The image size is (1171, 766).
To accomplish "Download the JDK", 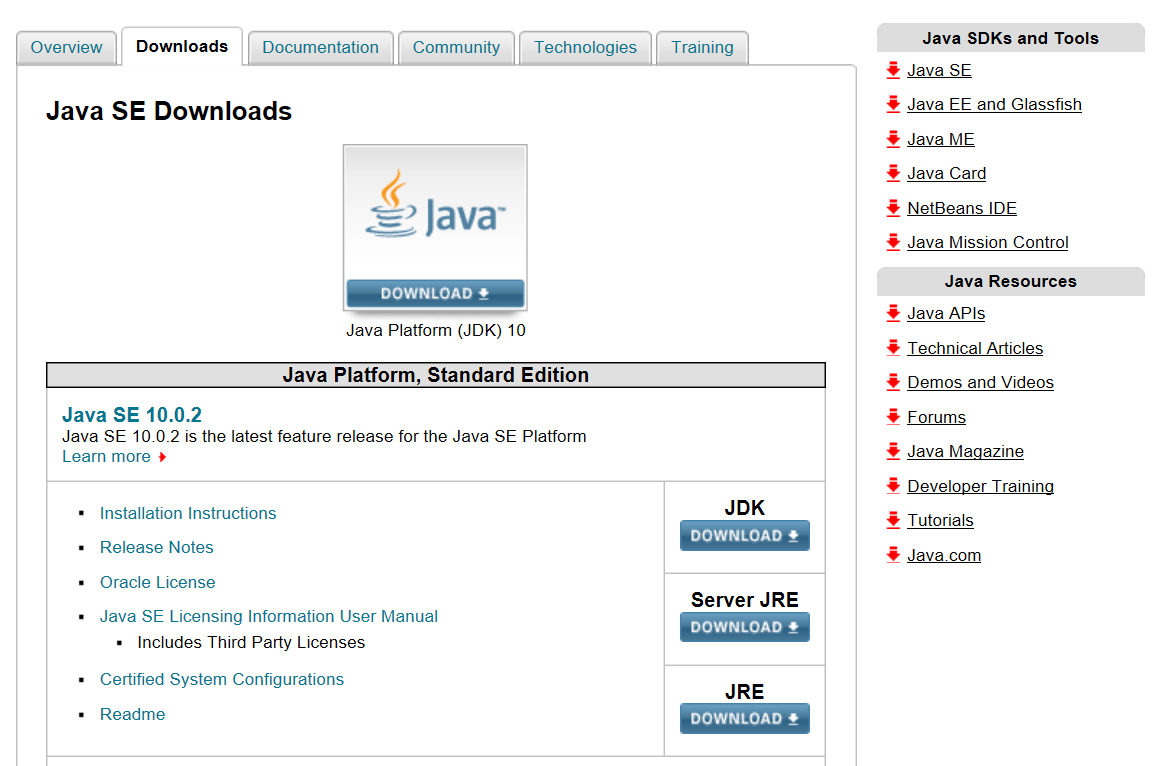I will (745, 536).
